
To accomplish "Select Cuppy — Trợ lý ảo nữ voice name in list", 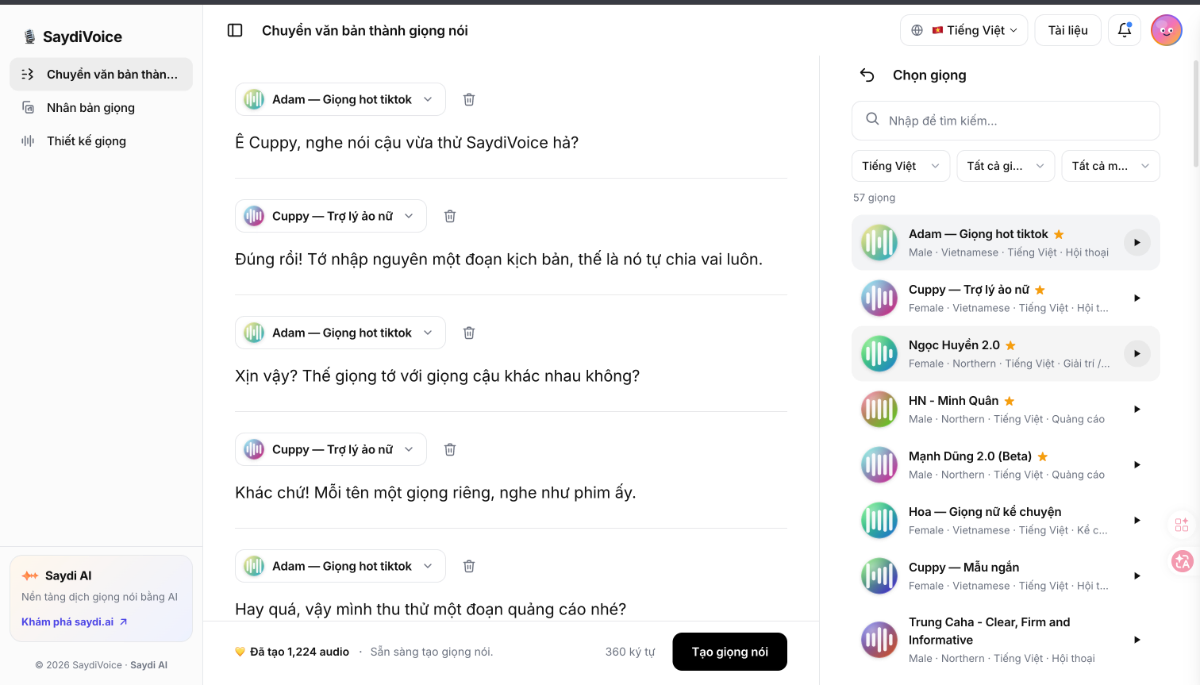I will pos(969,290).
